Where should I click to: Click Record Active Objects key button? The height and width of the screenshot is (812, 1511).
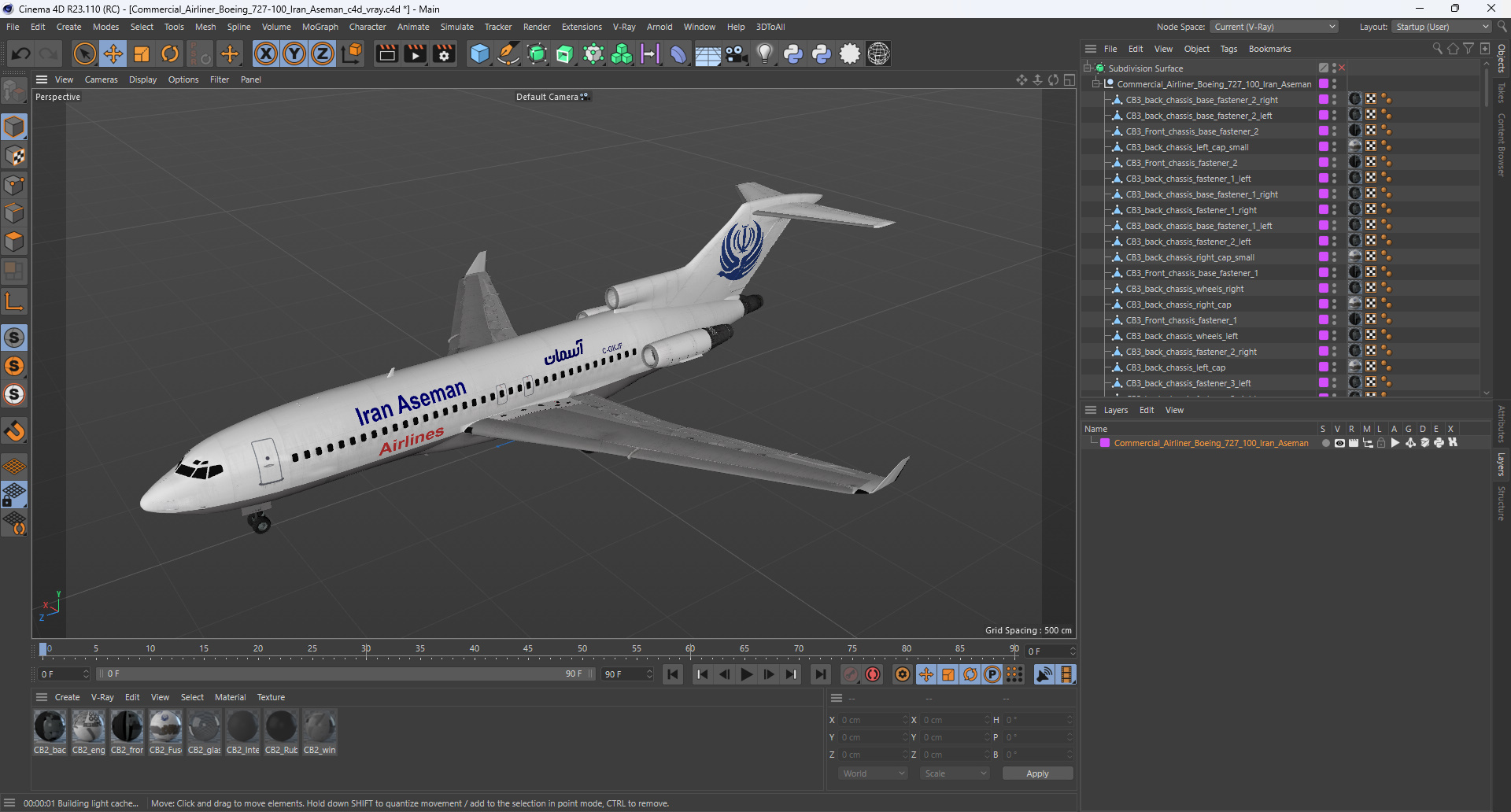pyautogui.click(x=851, y=674)
